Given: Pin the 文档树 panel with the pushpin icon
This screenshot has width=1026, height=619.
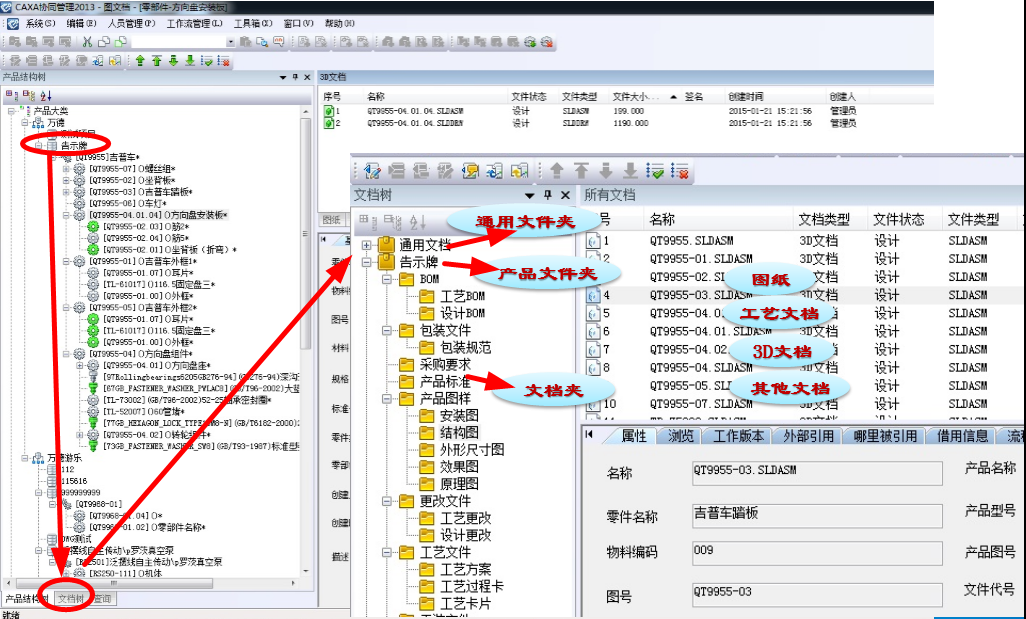Looking at the screenshot, I should point(548,195).
